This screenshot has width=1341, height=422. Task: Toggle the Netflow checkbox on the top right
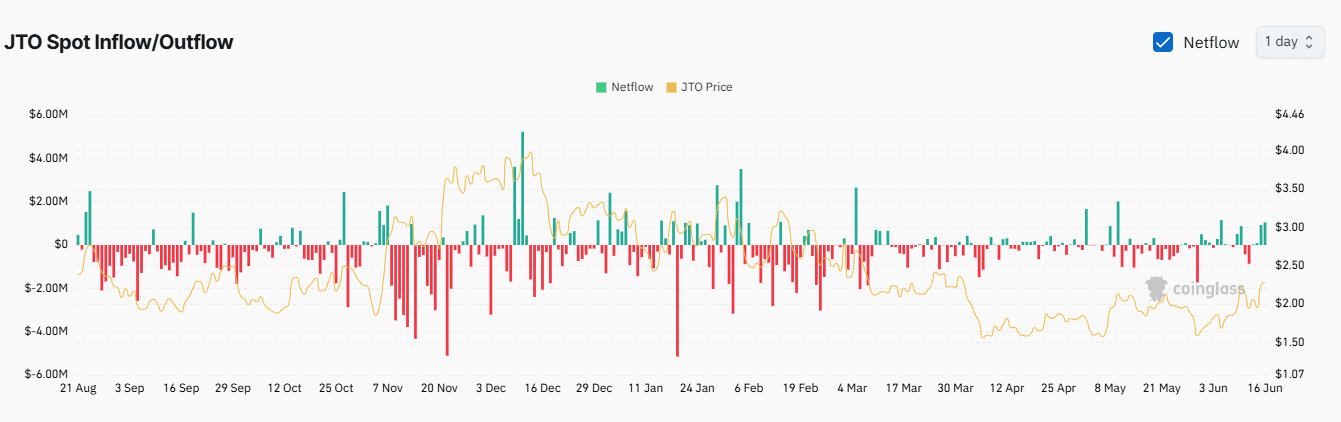point(1163,42)
